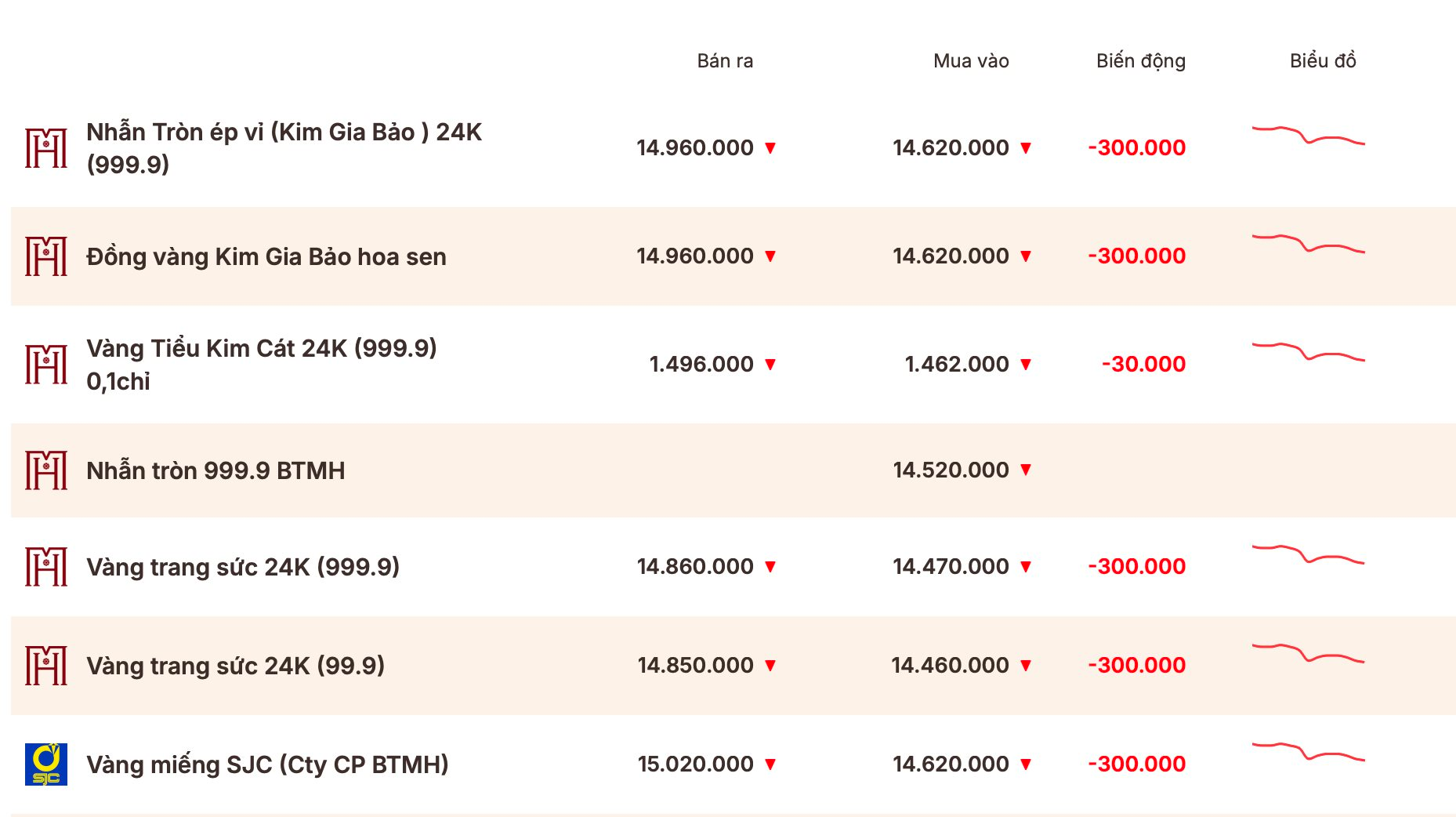Click BTMH logo beside Vàng trang sức 24K (999.9)
The height and width of the screenshot is (817, 1456).
tap(46, 566)
